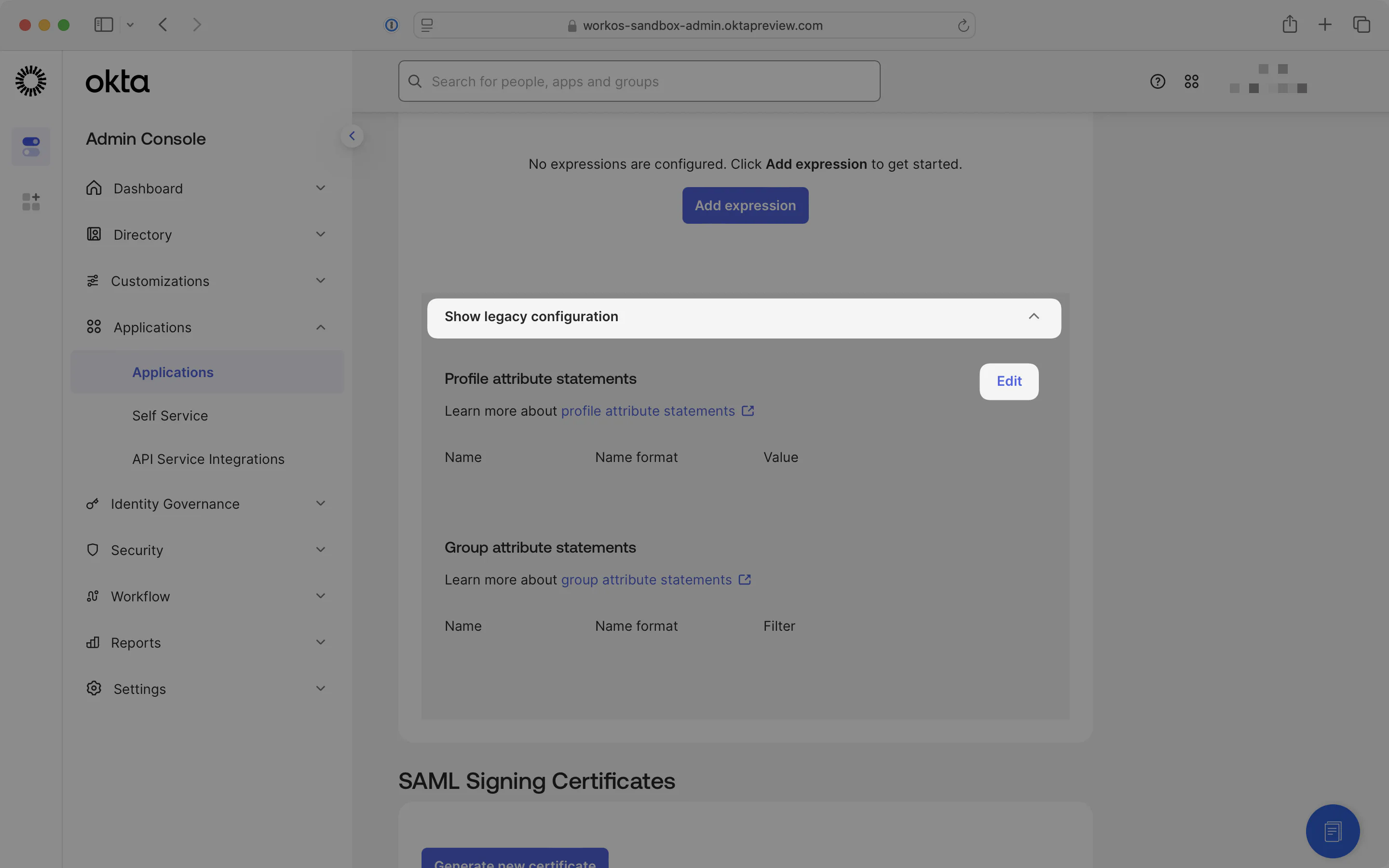Click the Customizations sliders icon

tap(93, 281)
